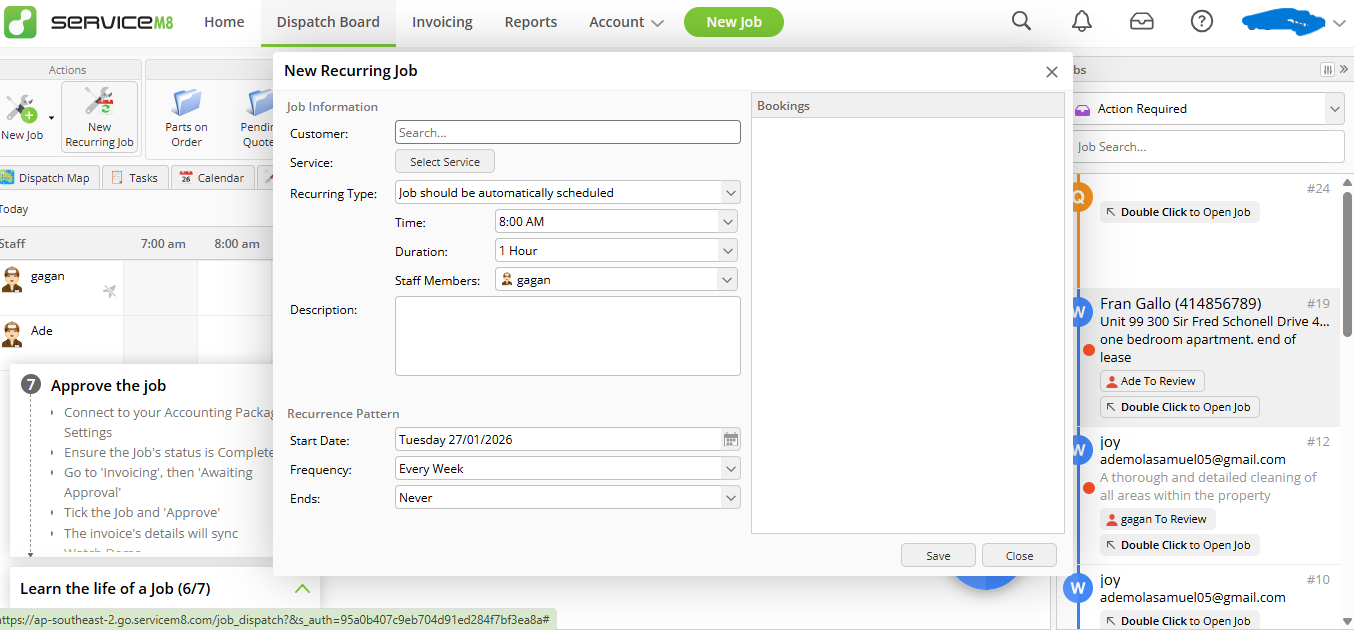
Task: Switch to the Dispatch Board tab
Action: coord(328,21)
